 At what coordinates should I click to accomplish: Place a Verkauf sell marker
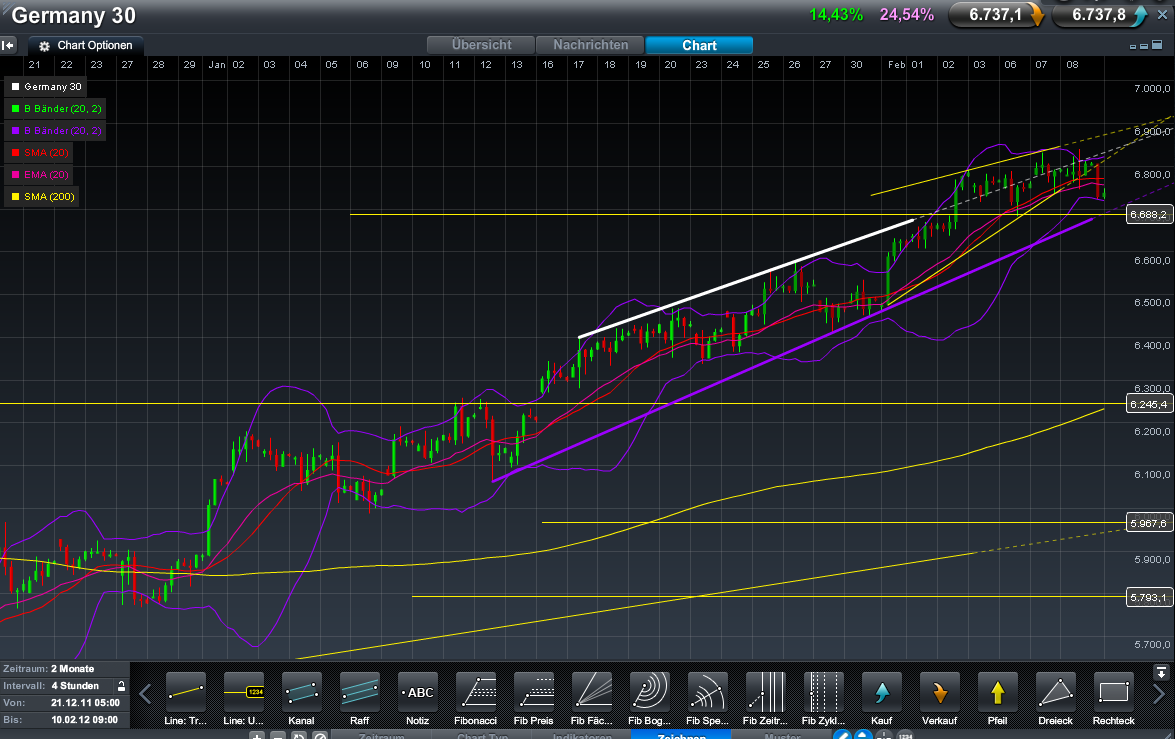pyautogui.click(x=940, y=692)
